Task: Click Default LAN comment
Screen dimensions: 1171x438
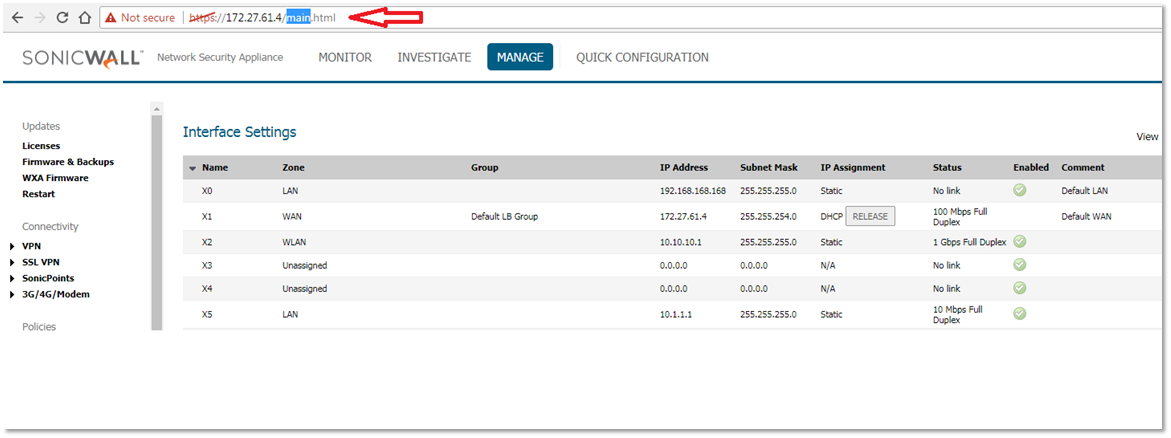Action: coord(1085,191)
